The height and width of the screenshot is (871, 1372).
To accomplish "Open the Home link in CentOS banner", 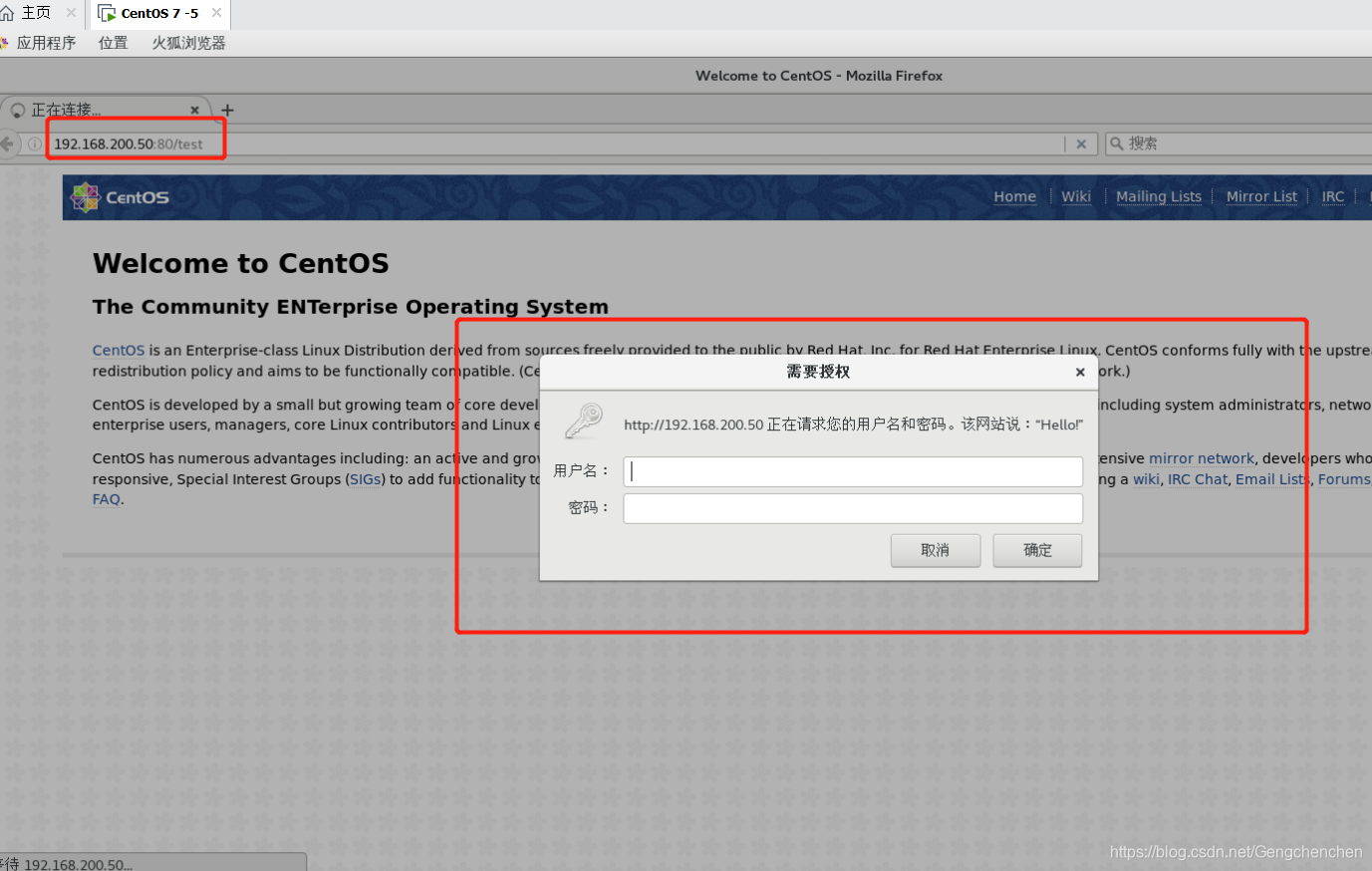I will pos(1014,196).
